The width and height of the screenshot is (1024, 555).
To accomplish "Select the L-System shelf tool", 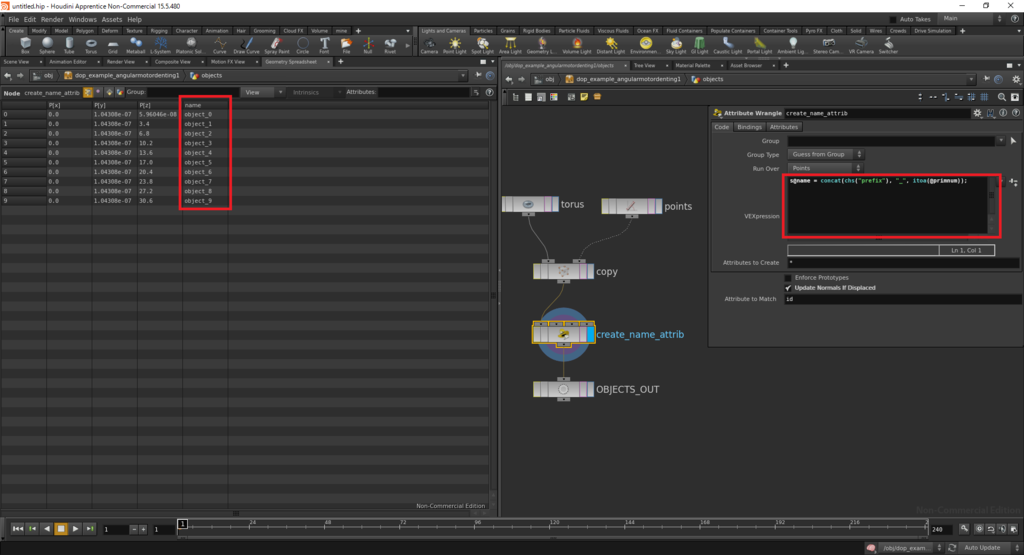I will point(160,45).
